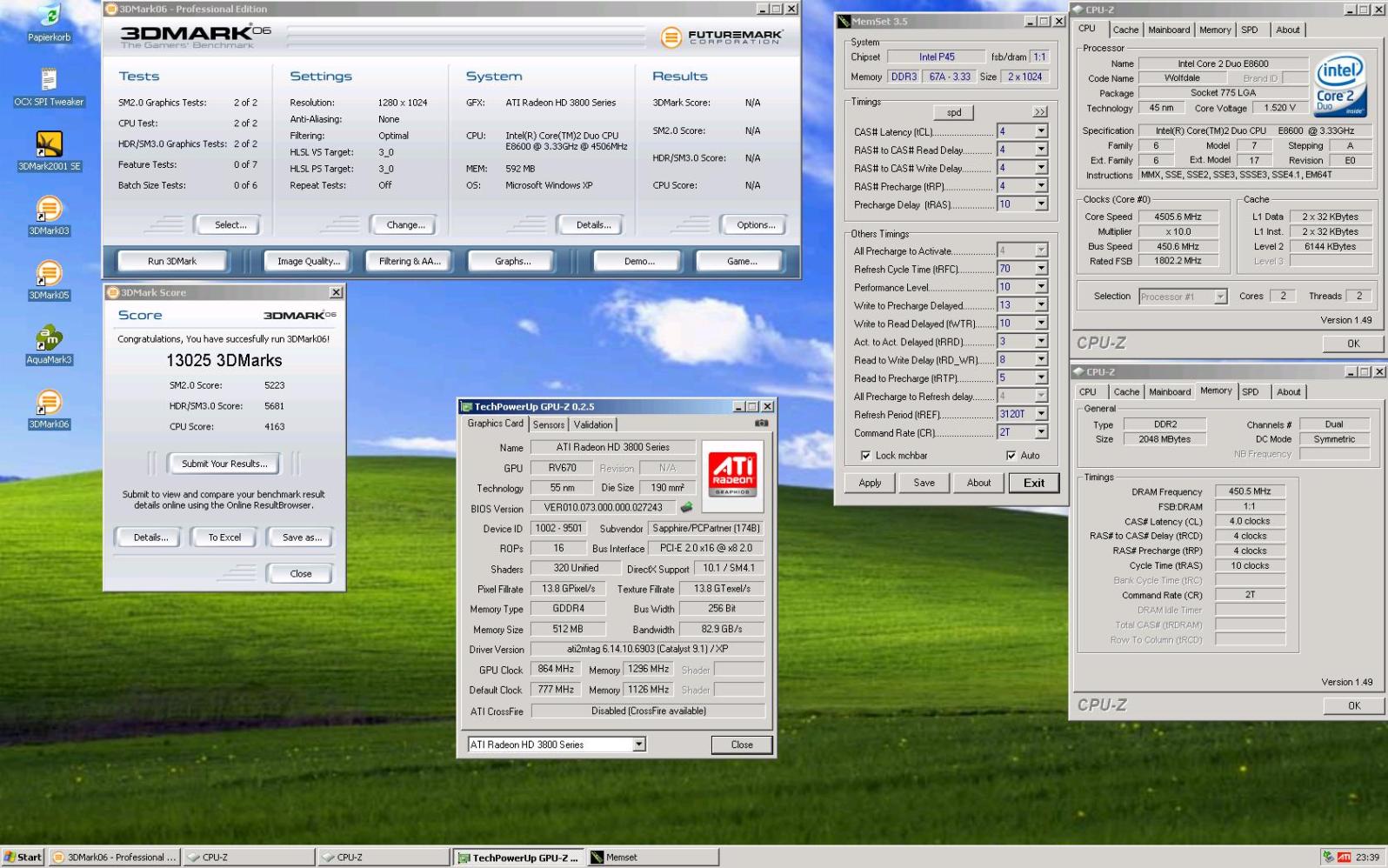The width and height of the screenshot is (1388, 868).
Task: Click the Options... button under Results
Action: pyautogui.click(x=756, y=224)
